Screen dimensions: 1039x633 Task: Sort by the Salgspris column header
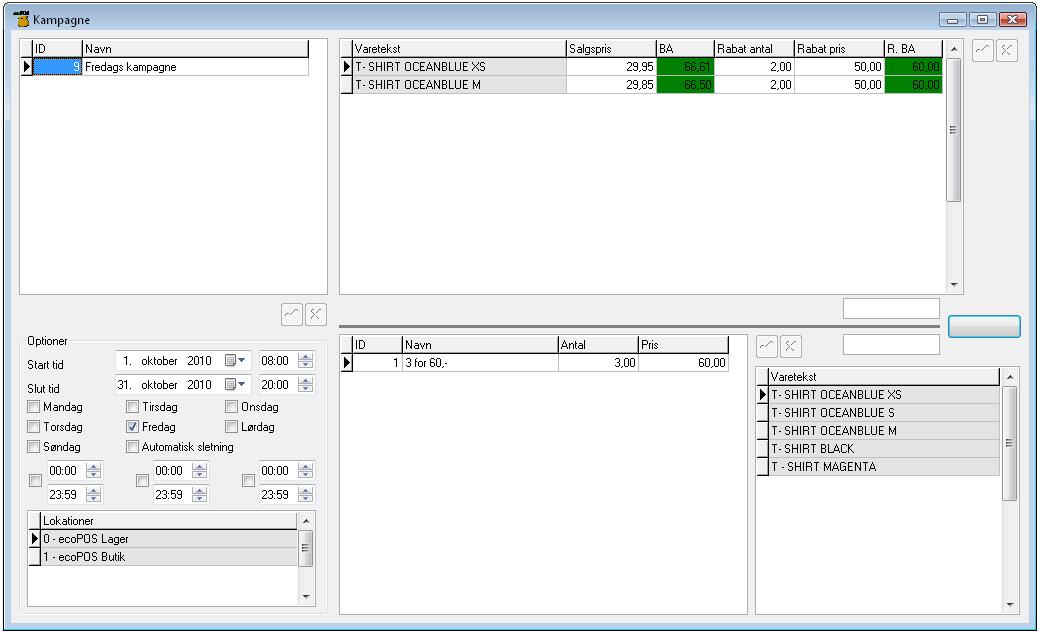point(610,49)
